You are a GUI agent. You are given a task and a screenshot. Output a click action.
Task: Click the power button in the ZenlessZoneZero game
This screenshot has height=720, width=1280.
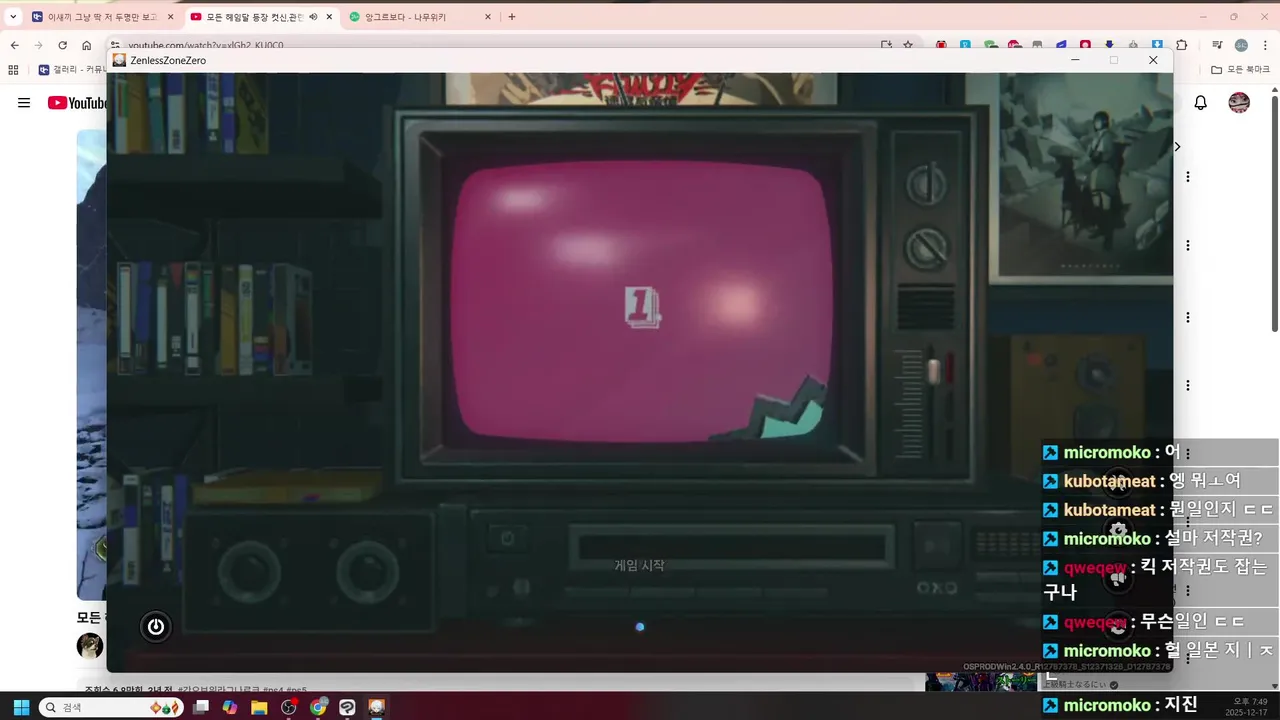pos(155,627)
